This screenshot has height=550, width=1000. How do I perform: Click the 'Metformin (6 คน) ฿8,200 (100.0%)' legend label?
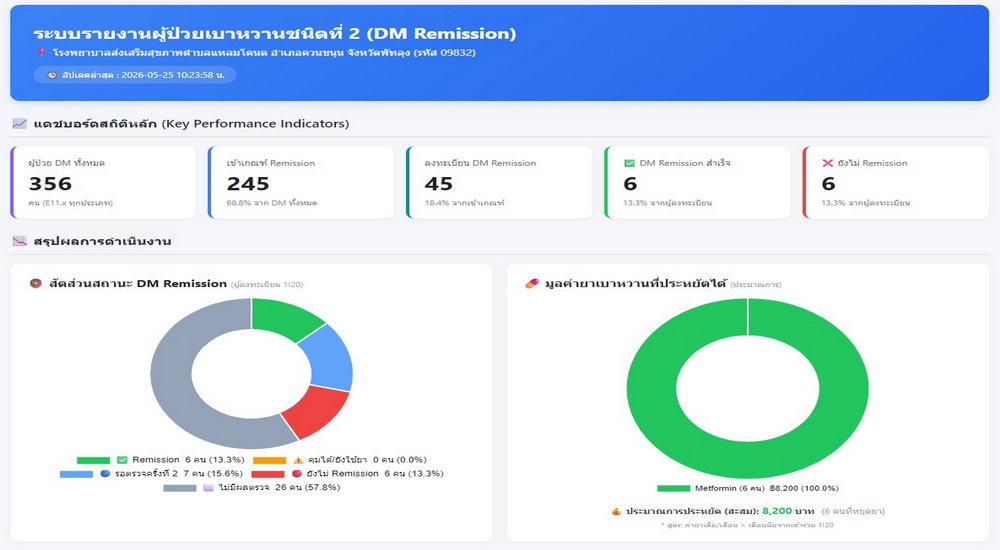point(767,488)
